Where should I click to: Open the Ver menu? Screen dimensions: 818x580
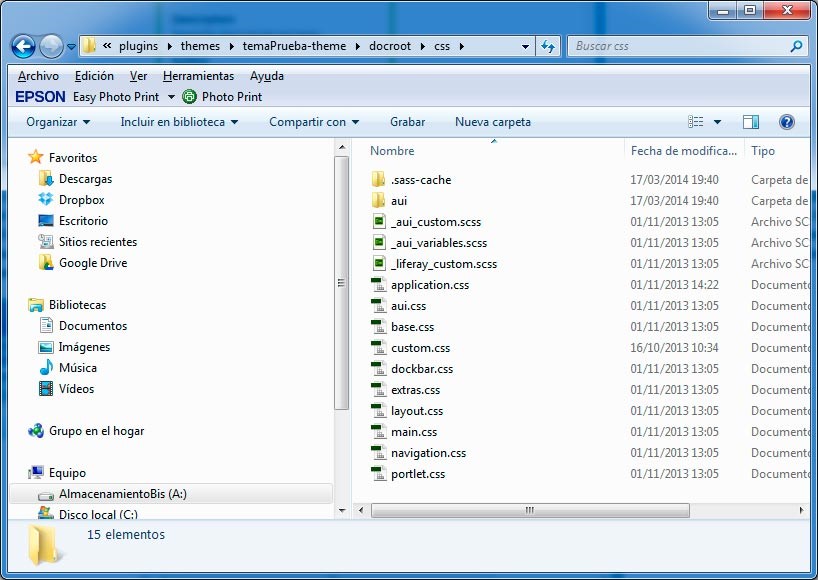[x=138, y=75]
